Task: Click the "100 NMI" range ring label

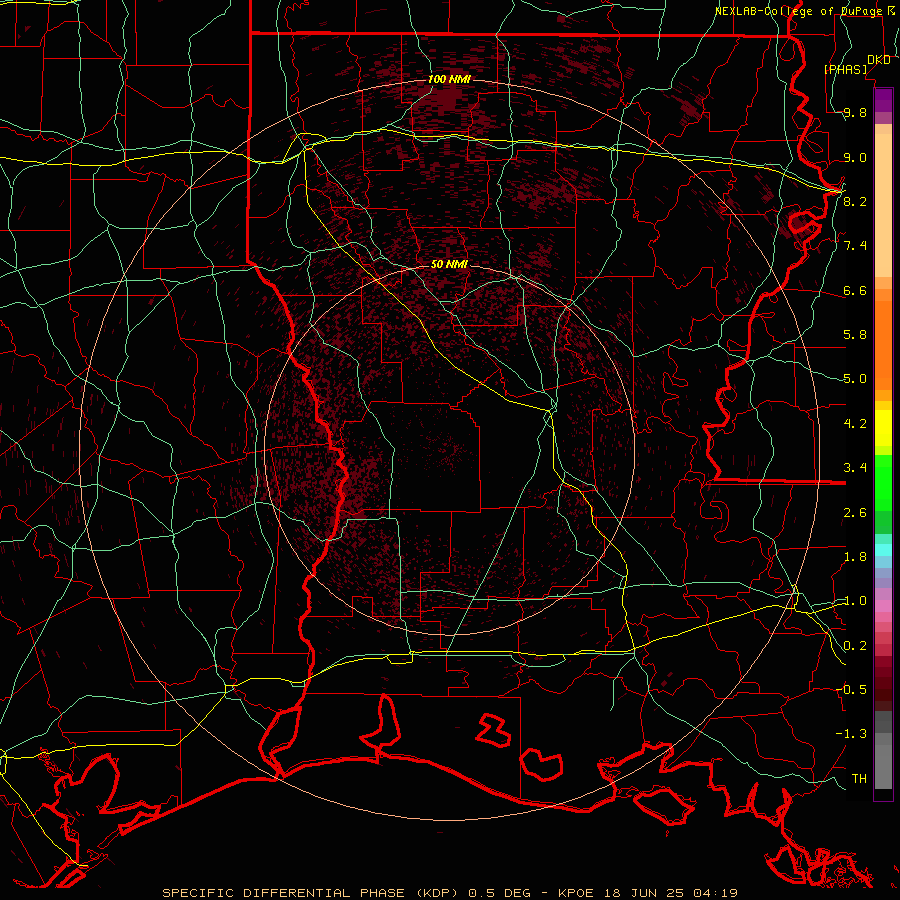Action: click(449, 79)
